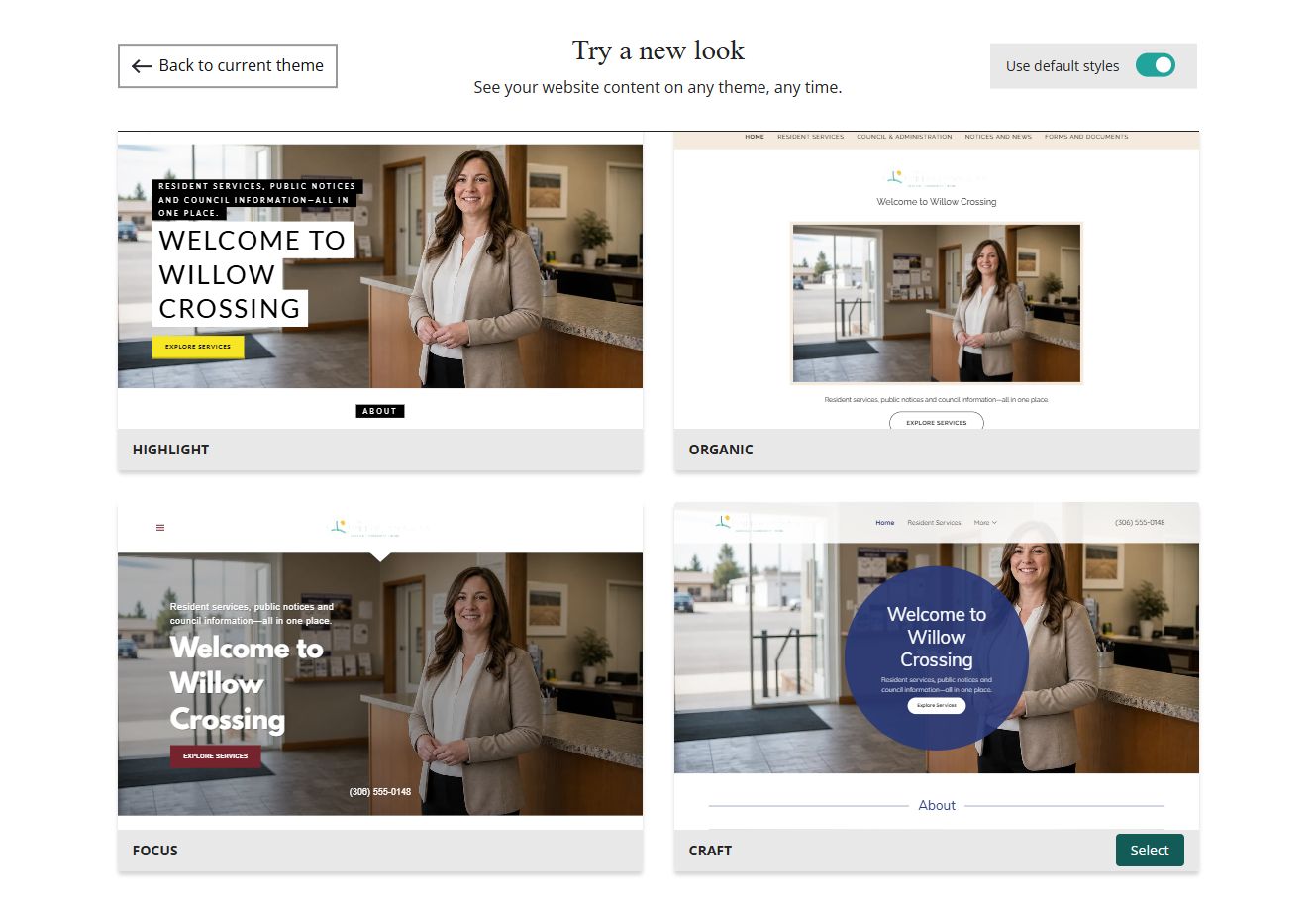This screenshot has height=903, width=1316.
Task: Click phone number in Craft preview header
Action: coord(1140,522)
